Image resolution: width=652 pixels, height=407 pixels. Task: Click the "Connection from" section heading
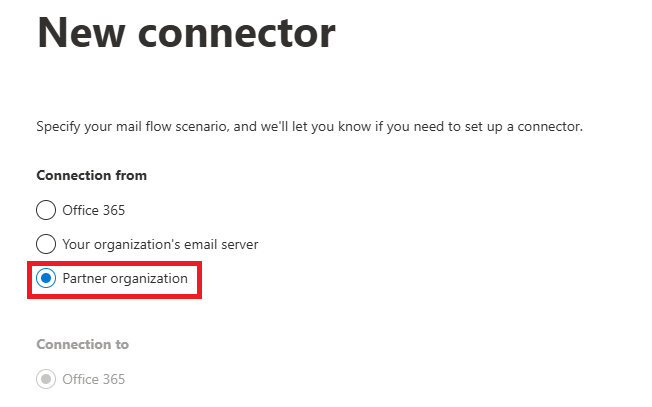(91, 175)
